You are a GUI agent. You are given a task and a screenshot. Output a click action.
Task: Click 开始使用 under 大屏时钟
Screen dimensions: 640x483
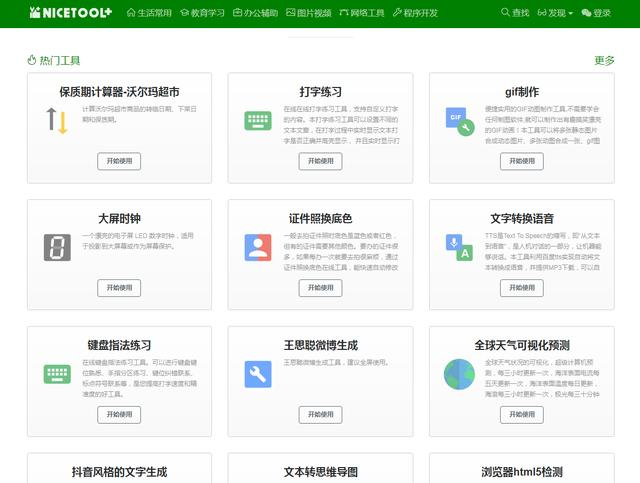119,288
